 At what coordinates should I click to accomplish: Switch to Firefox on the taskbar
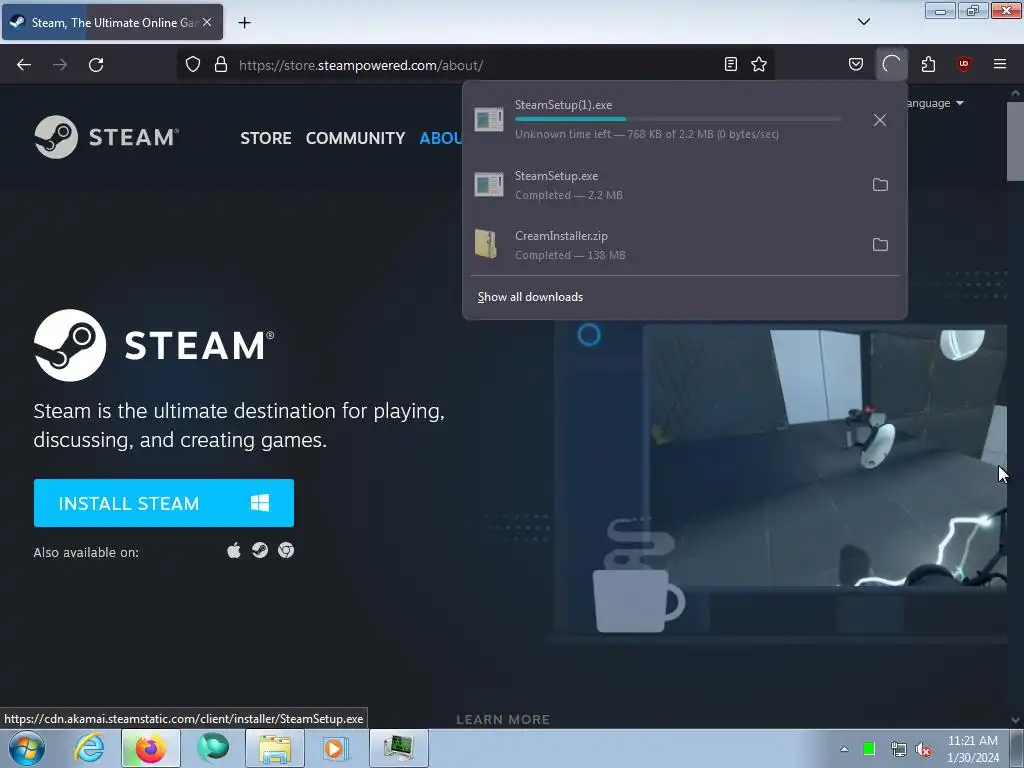point(150,748)
